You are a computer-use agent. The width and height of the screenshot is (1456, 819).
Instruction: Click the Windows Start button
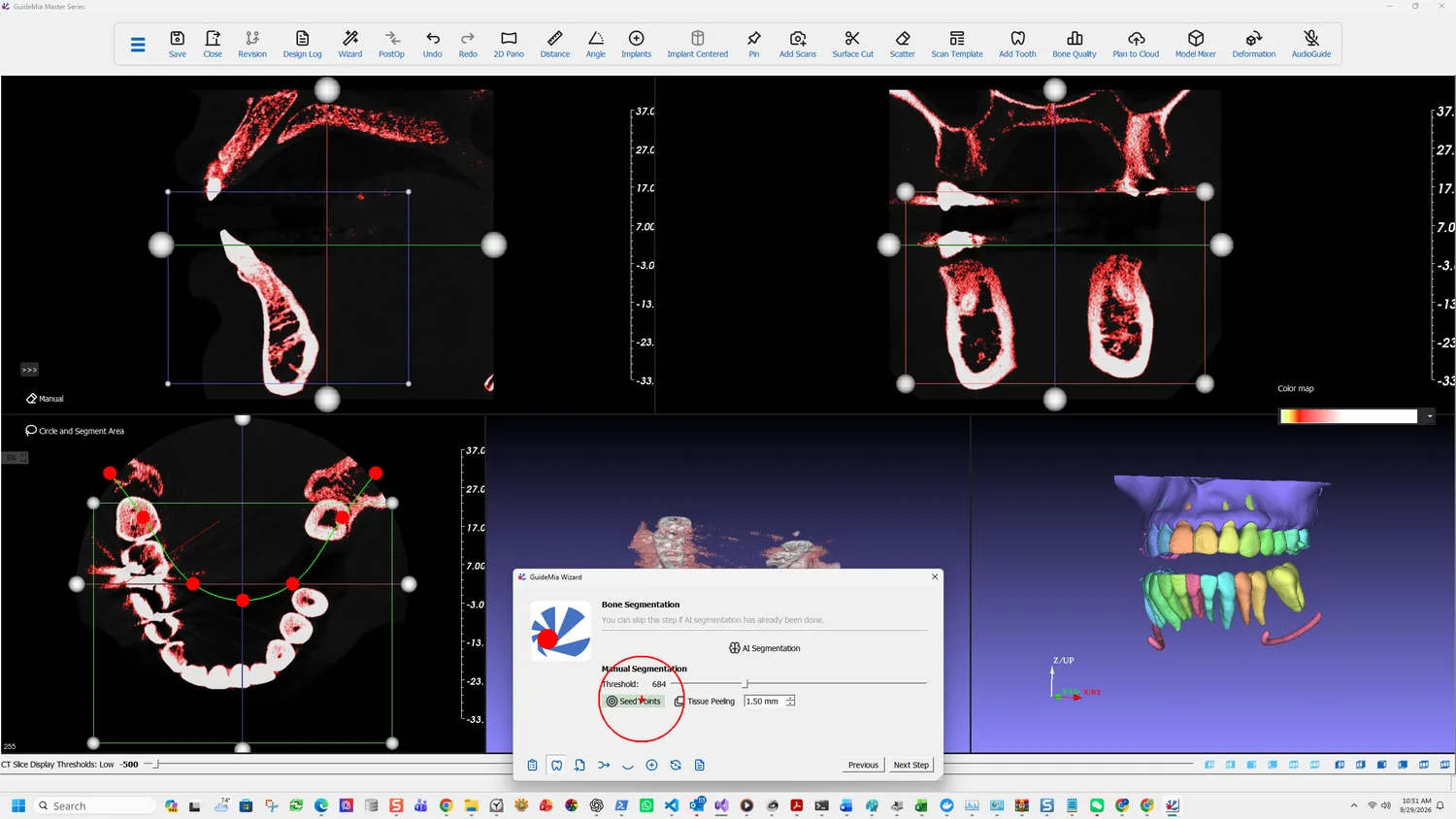coord(17,805)
